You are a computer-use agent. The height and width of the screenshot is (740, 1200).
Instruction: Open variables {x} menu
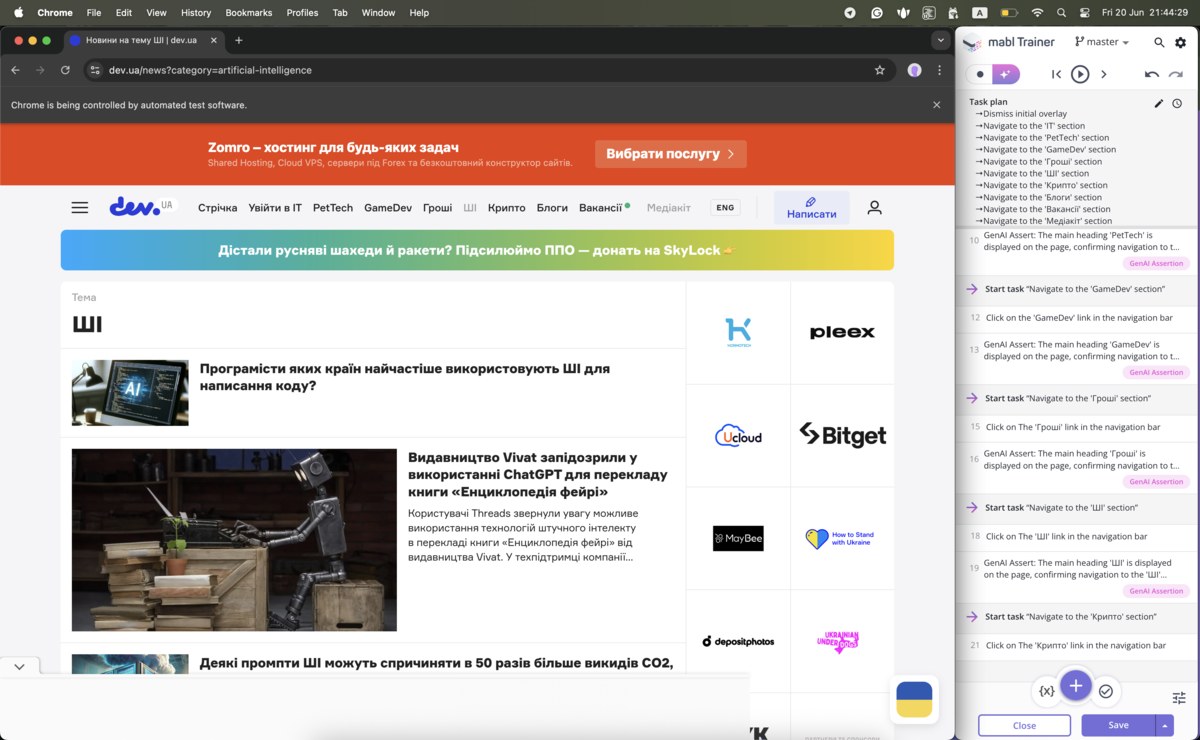(1046, 691)
